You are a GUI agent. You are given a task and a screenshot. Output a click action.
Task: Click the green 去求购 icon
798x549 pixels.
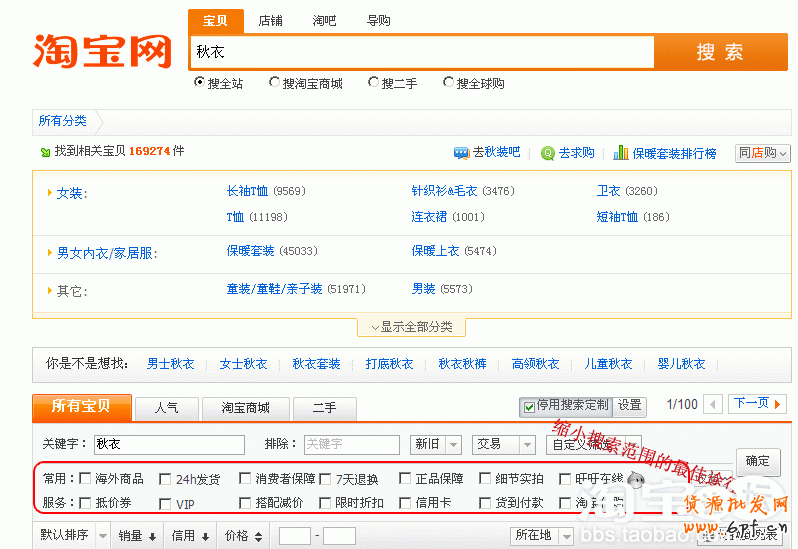coord(548,153)
